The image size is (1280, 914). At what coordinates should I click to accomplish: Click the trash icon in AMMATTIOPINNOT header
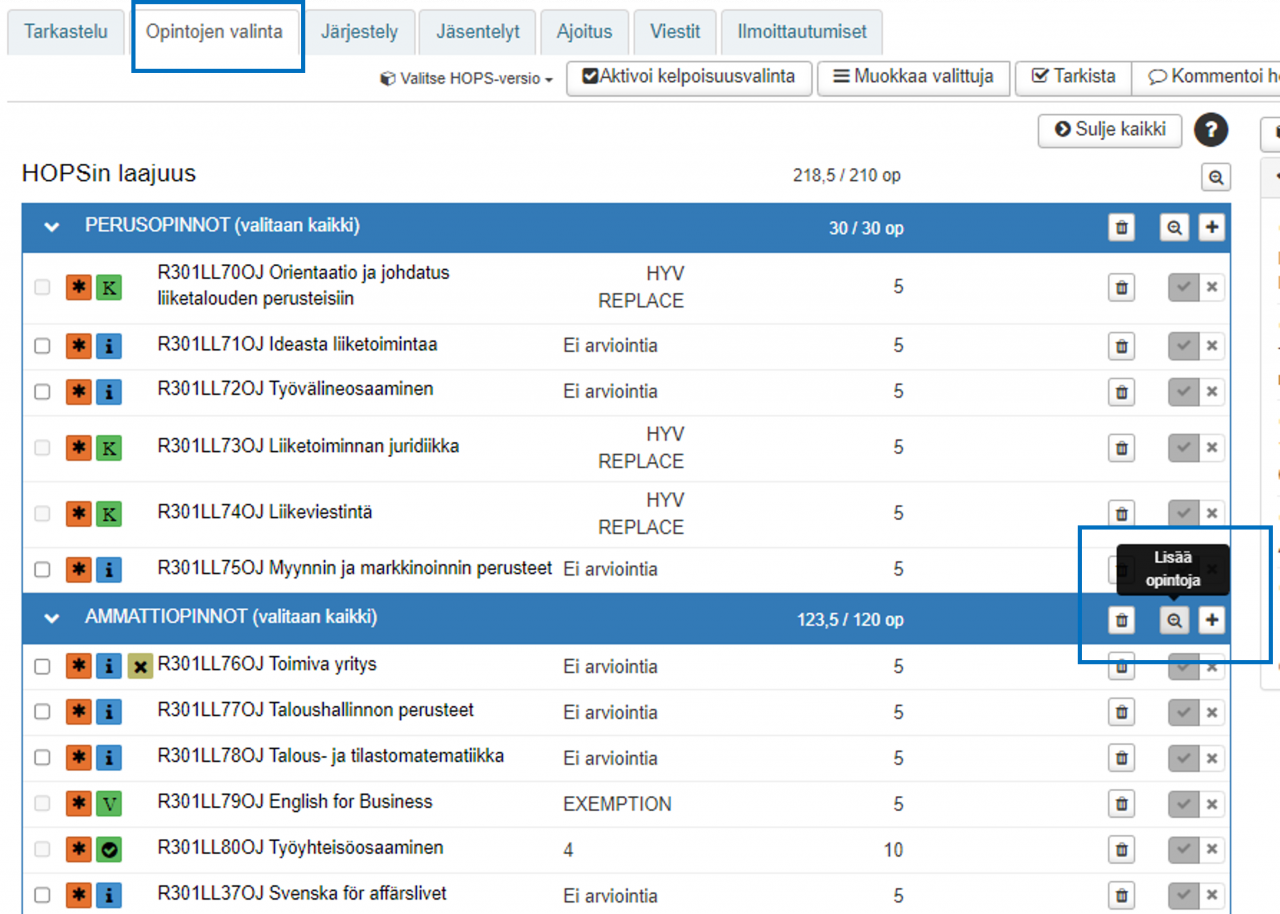pos(1122,620)
